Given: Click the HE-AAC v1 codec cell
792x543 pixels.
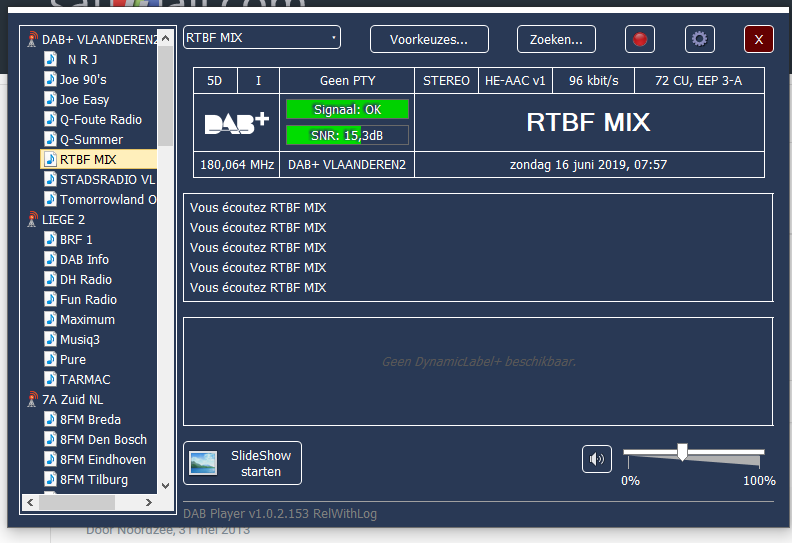Looking at the screenshot, I should tap(515, 81).
